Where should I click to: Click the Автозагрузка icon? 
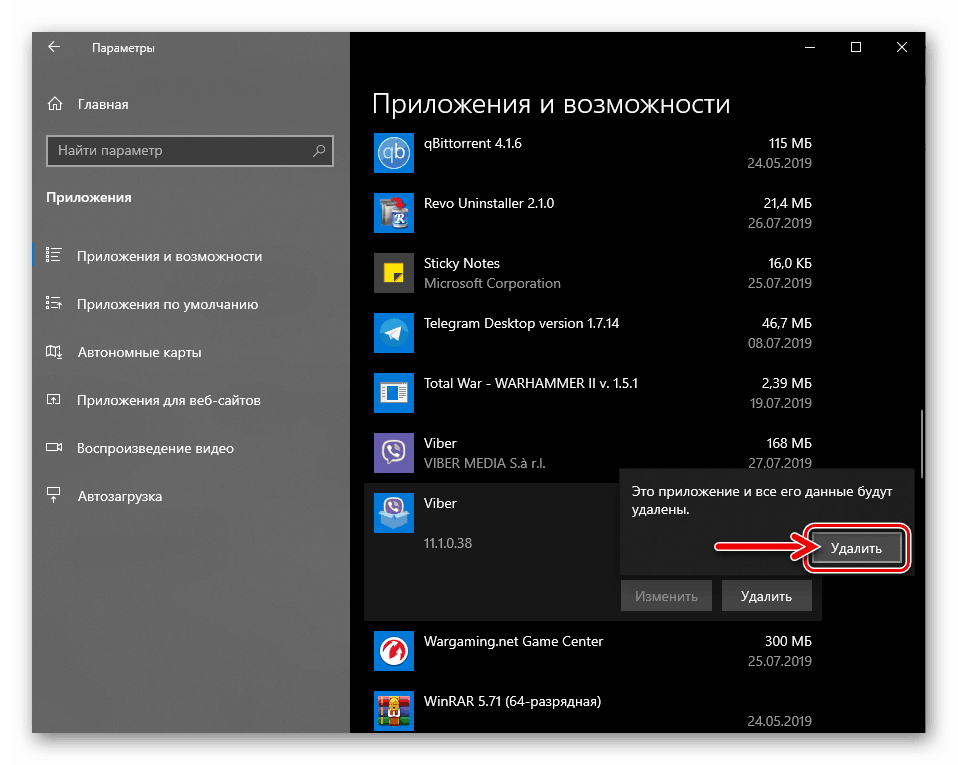[x=54, y=495]
